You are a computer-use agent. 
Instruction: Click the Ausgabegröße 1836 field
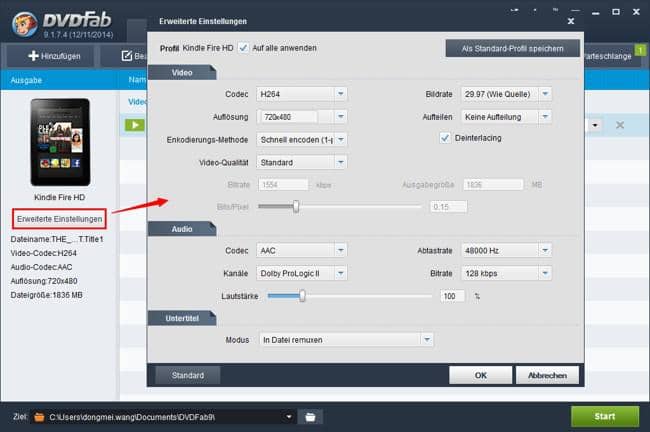pos(493,184)
